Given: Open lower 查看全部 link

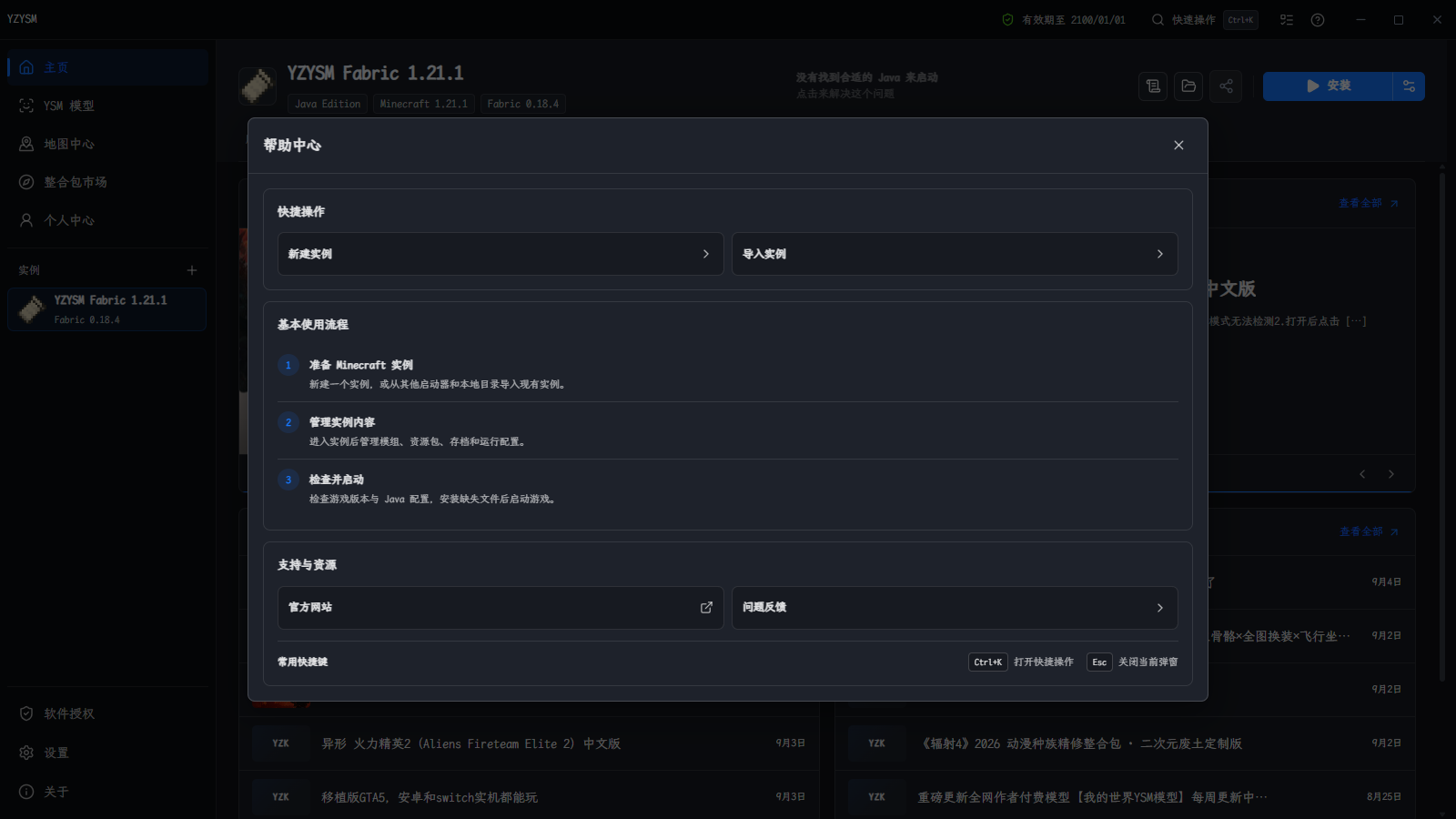Looking at the screenshot, I should 1369,531.
